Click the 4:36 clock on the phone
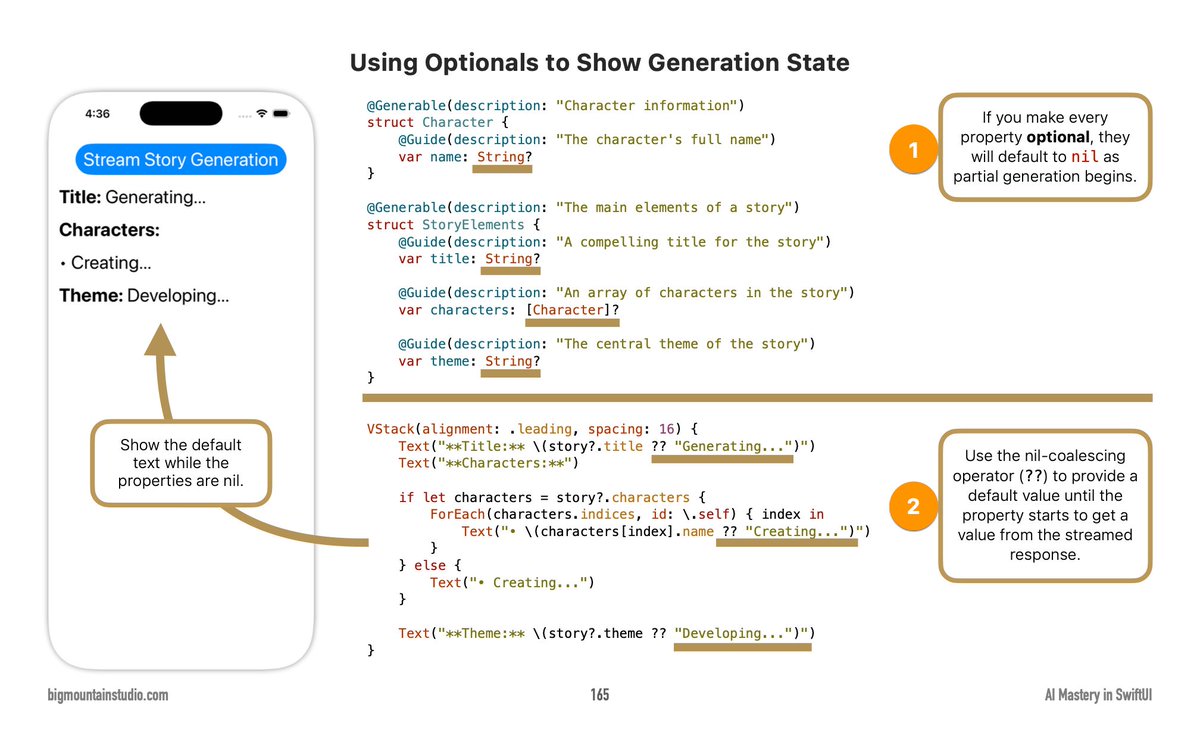1200x729 pixels. click(97, 114)
